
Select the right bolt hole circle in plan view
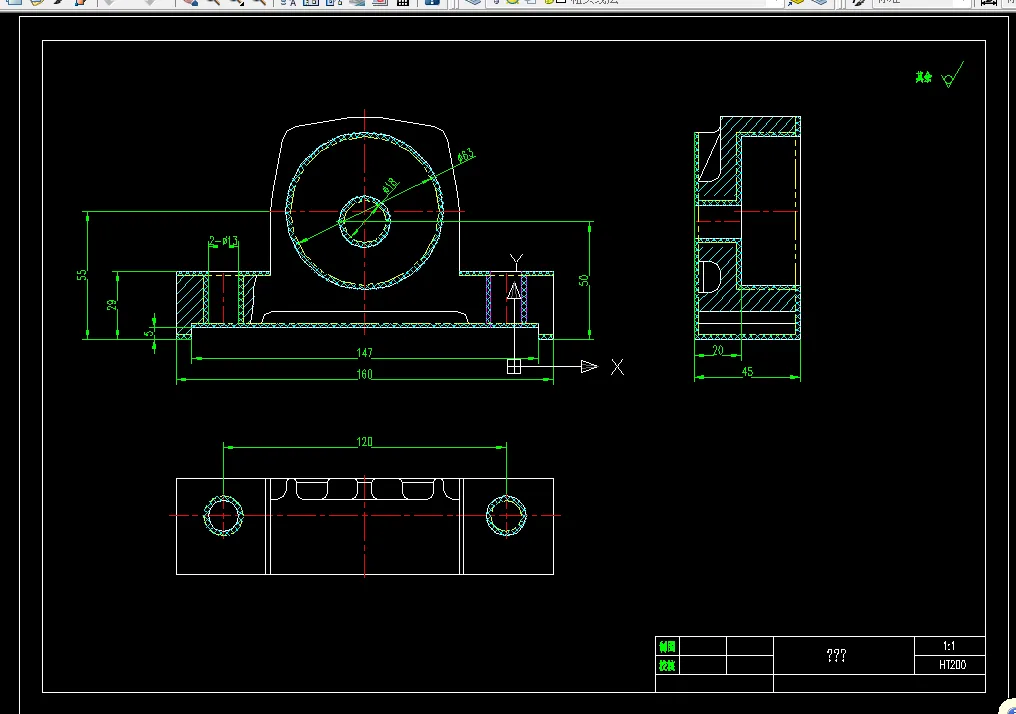(506, 516)
